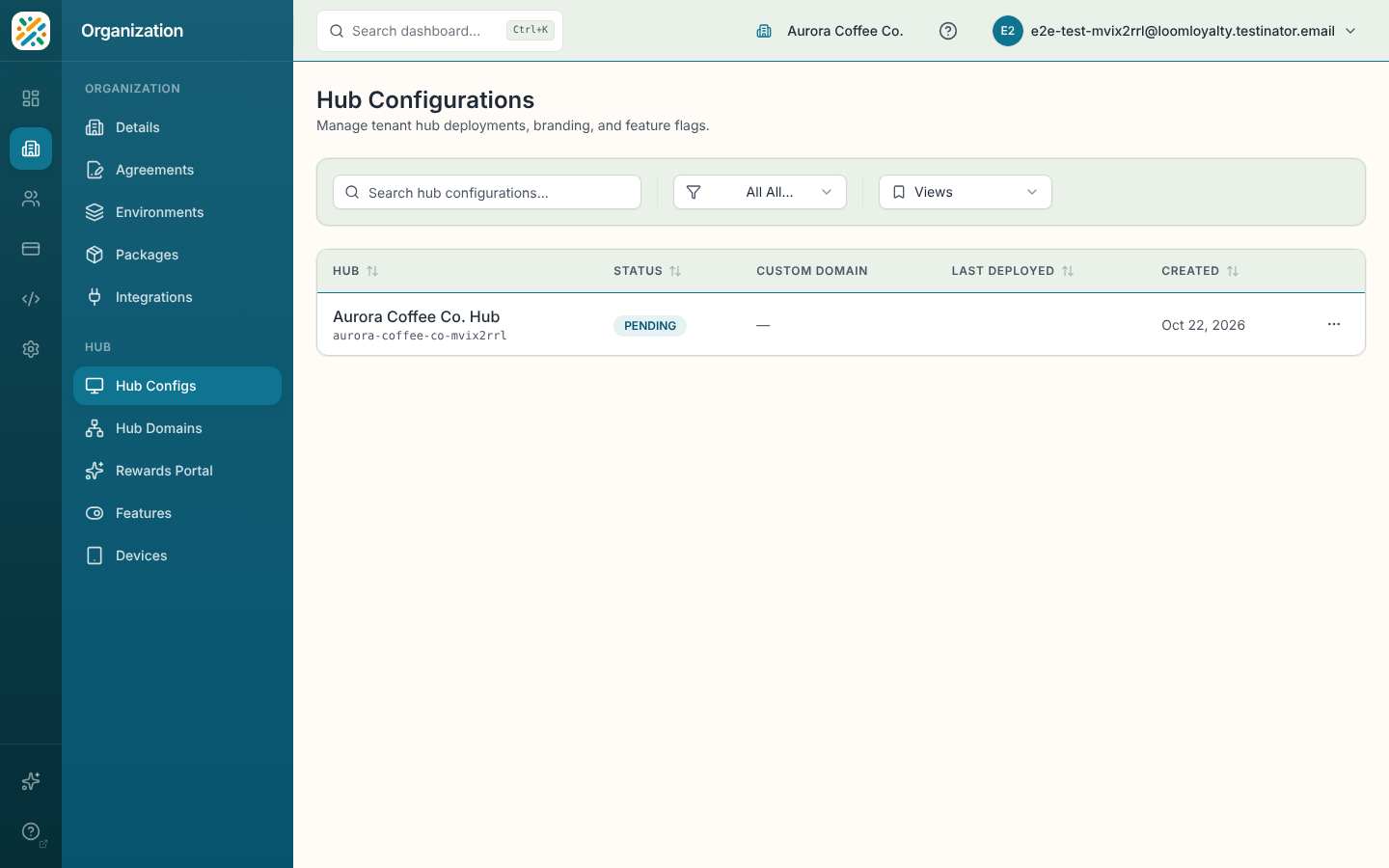Open the users icon in rail
The image size is (1389, 868).
coord(31,199)
